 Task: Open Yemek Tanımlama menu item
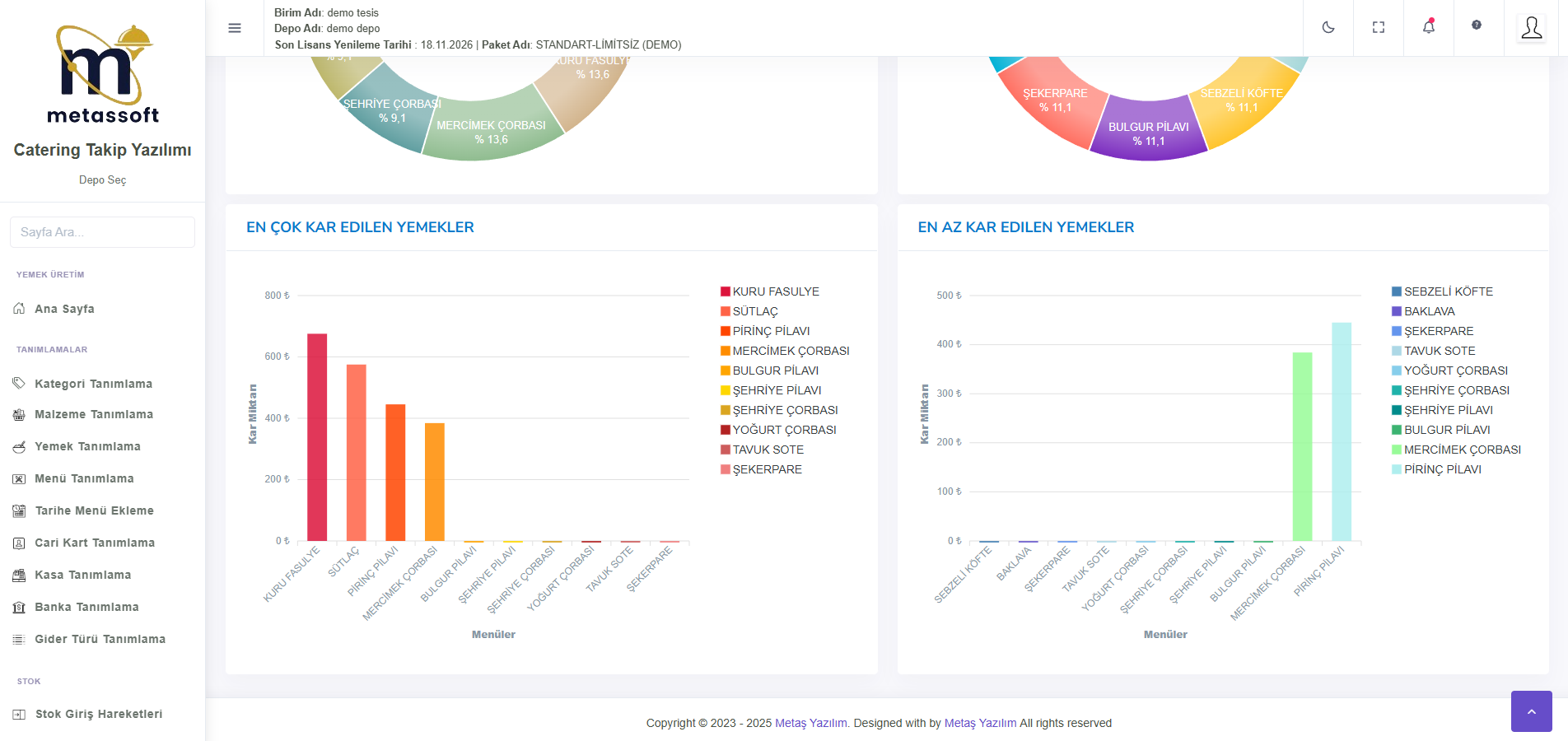(x=87, y=446)
